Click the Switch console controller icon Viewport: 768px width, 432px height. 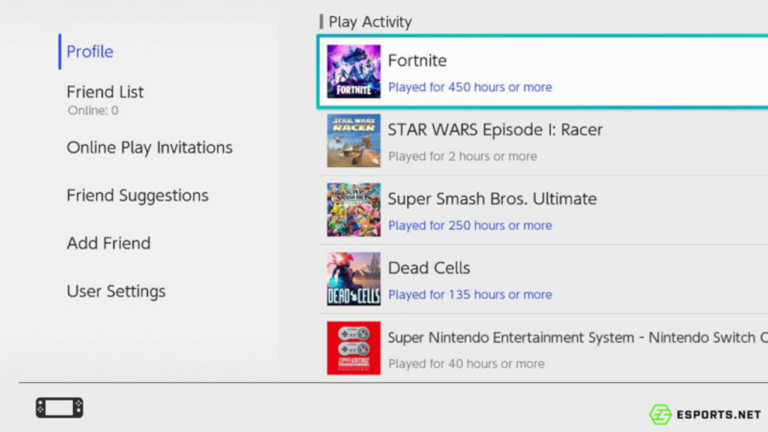pos(59,408)
